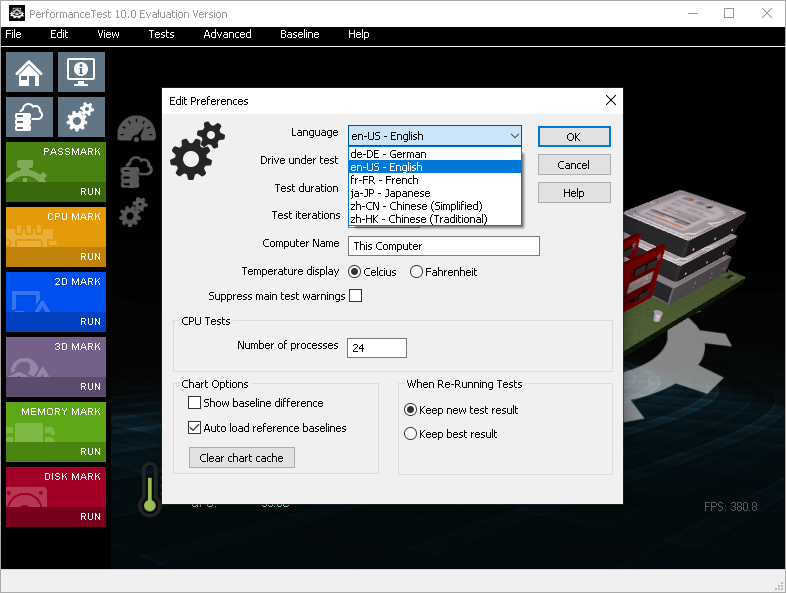Open the Edit menu
This screenshot has width=786, height=593.
tap(59, 34)
